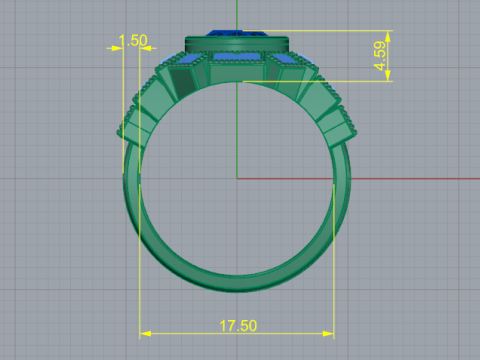
Task: Select the green ring band at the bottom
Action: click(237, 283)
